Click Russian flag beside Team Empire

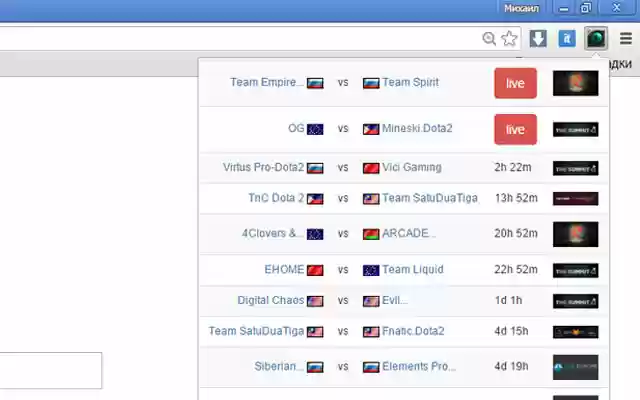click(315, 83)
